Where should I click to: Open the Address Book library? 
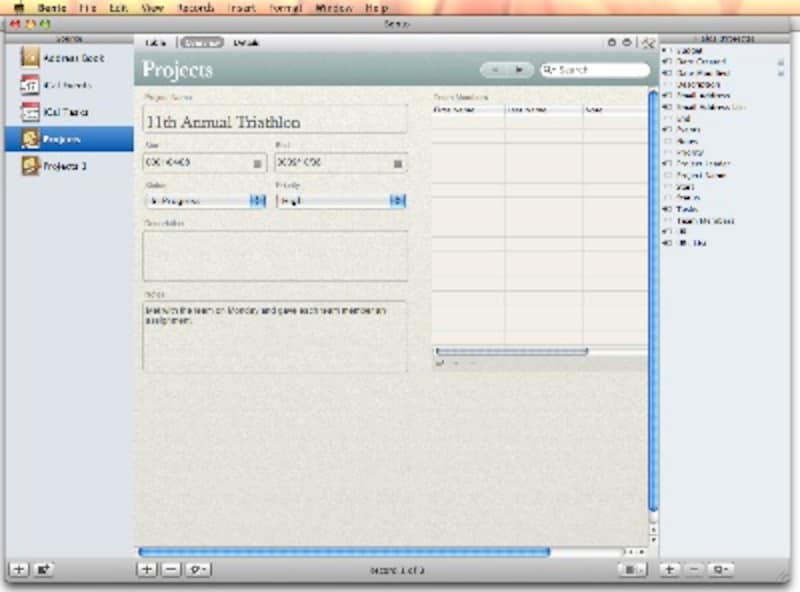point(67,58)
